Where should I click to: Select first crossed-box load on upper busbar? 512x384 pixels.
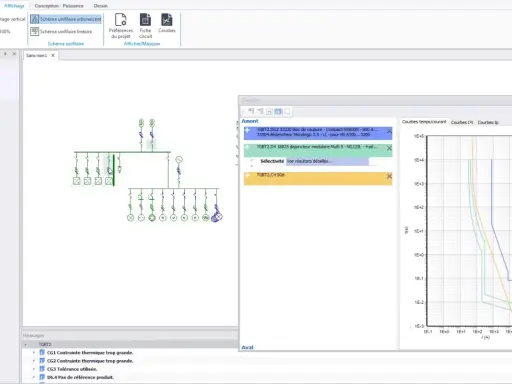click(77, 181)
